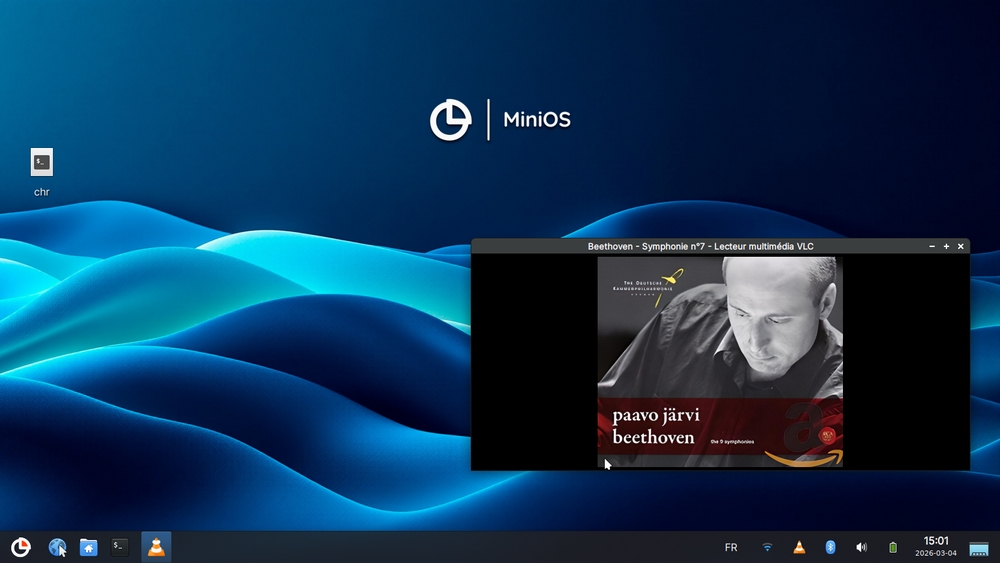Click the show desktop button
1000x563 pixels.
979,547
